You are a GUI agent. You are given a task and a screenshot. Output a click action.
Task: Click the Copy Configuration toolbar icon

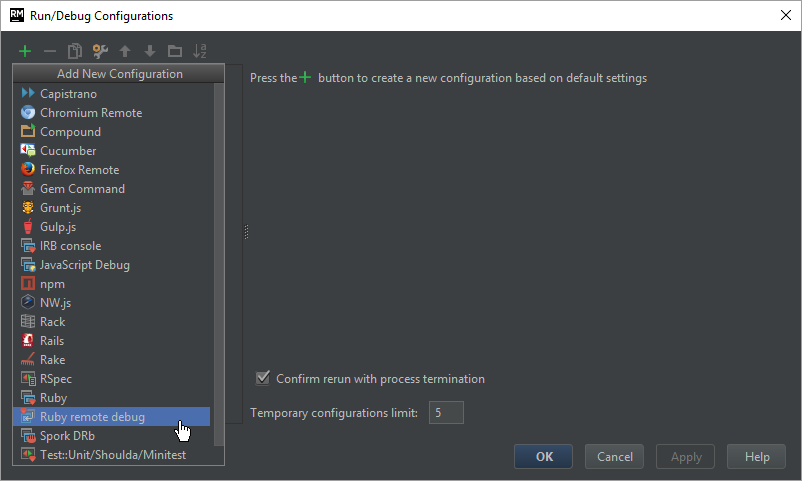[x=75, y=51]
